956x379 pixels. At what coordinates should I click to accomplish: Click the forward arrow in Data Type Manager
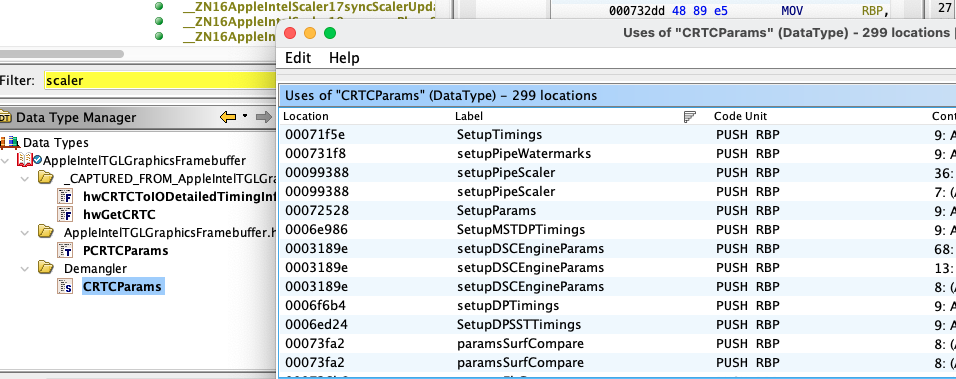[x=263, y=116]
